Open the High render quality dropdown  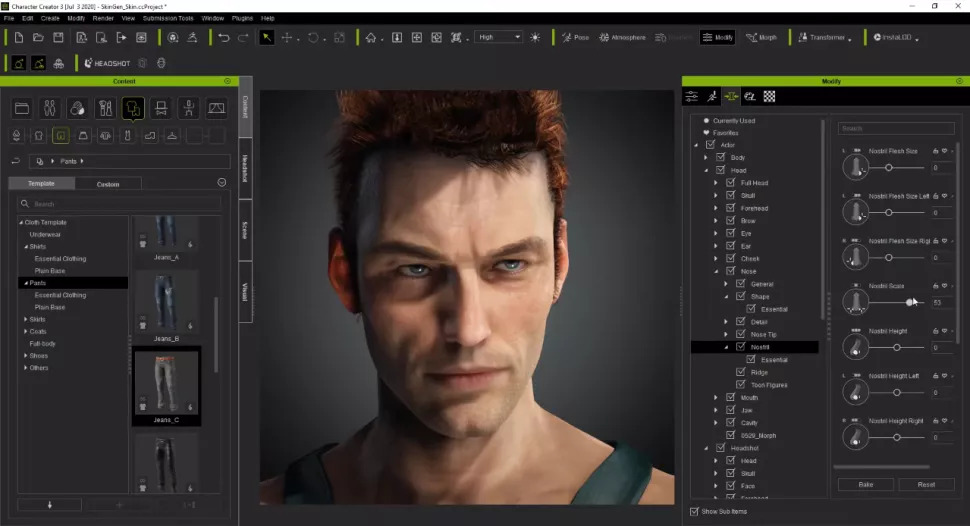(x=499, y=38)
